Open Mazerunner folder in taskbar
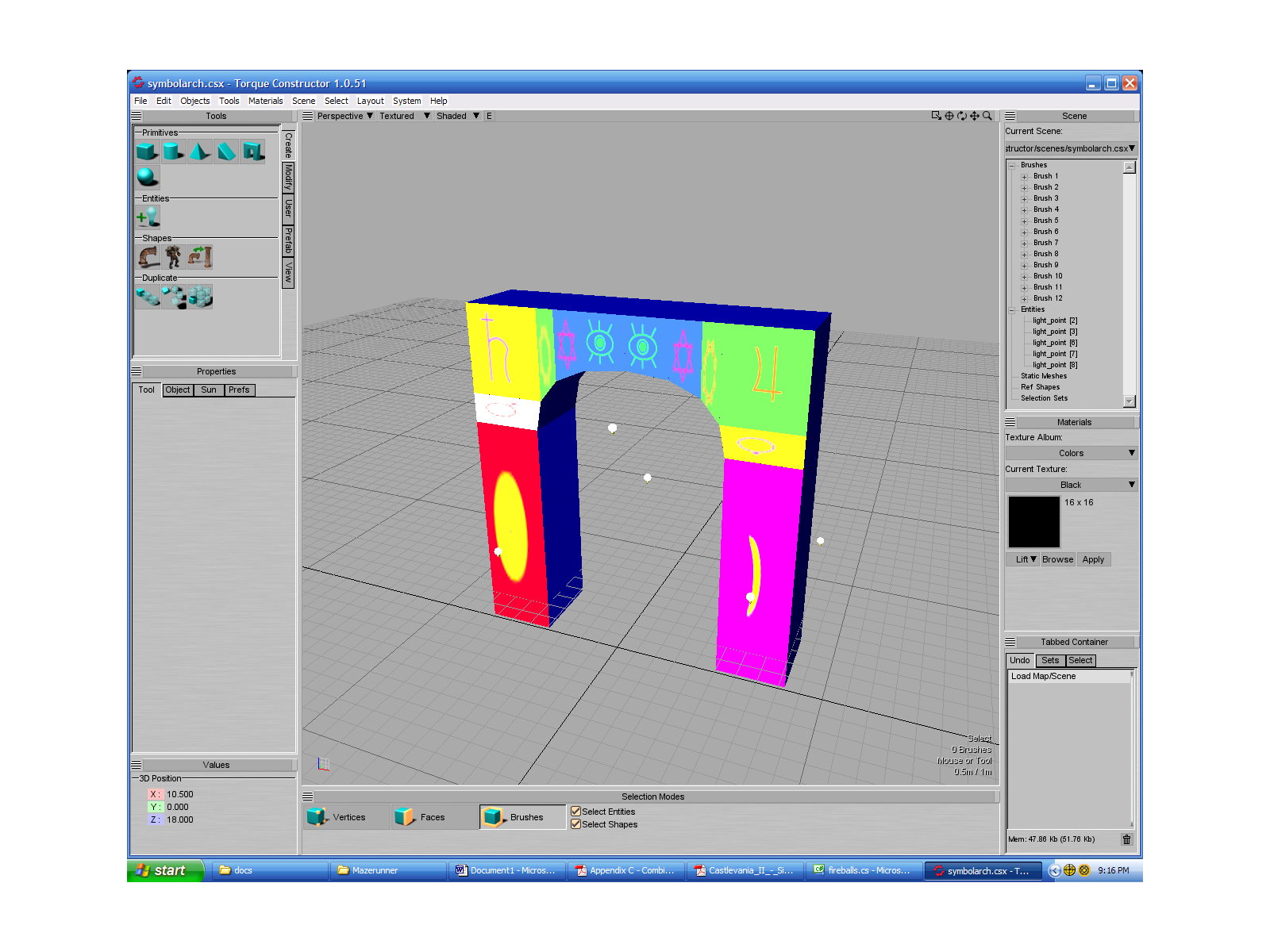 [x=387, y=870]
